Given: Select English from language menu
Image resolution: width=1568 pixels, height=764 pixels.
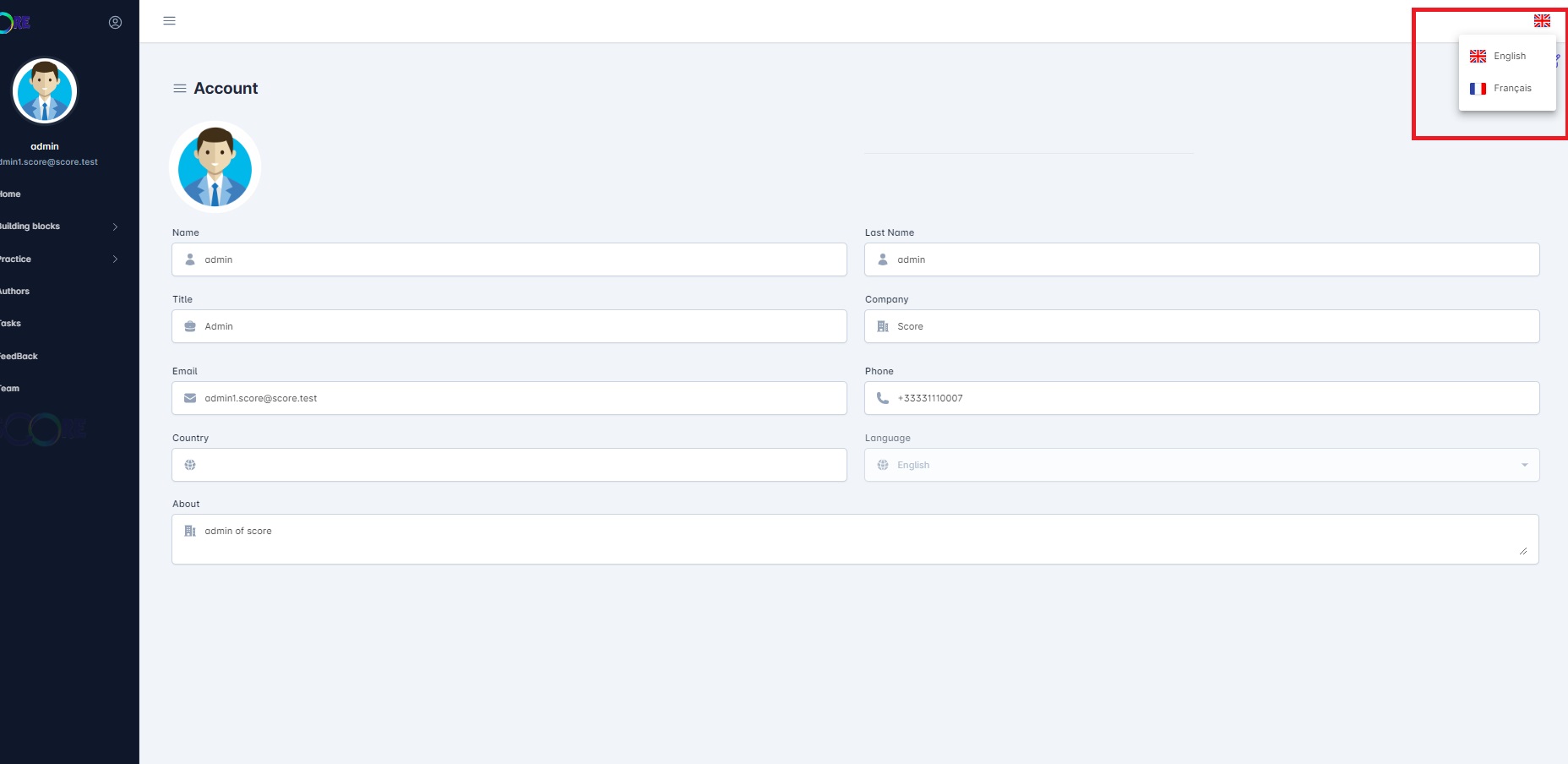Looking at the screenshot, I should coord(1508,57).
